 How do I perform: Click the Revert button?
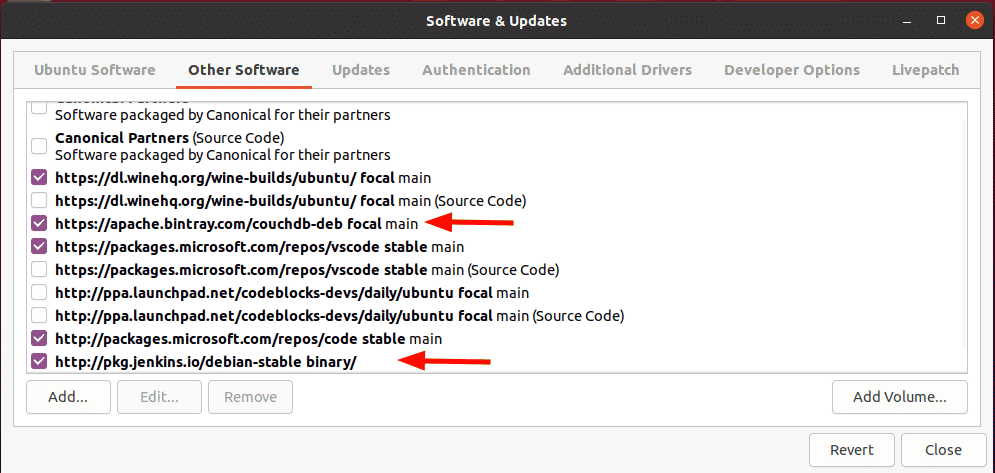coord(852,450)
